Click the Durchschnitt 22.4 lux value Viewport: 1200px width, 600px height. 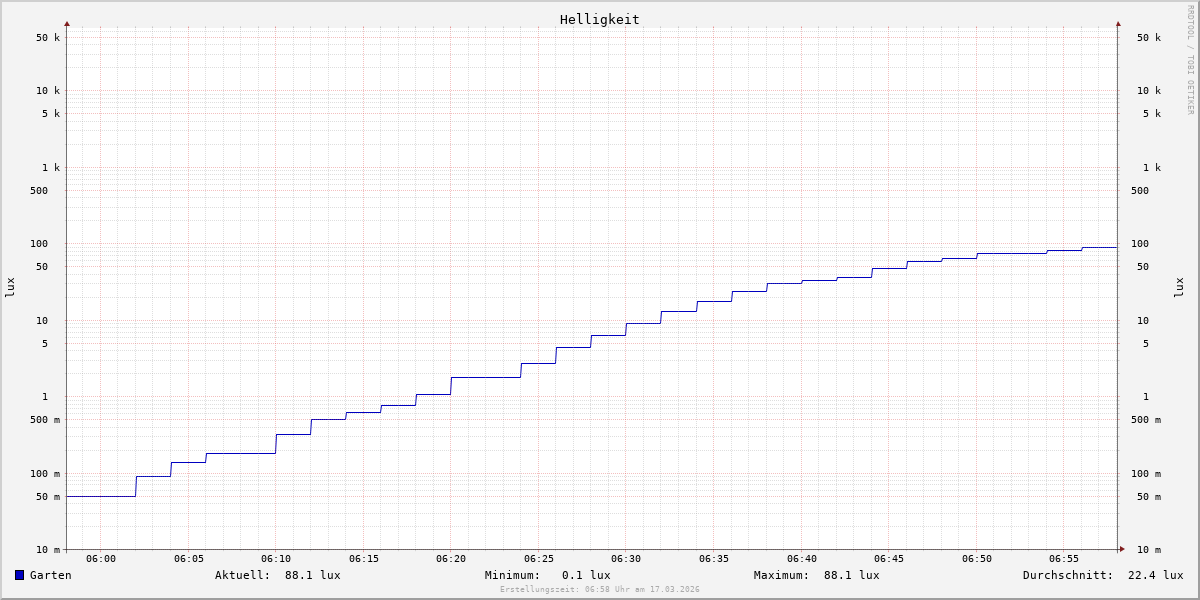(x=1155, y=575)
